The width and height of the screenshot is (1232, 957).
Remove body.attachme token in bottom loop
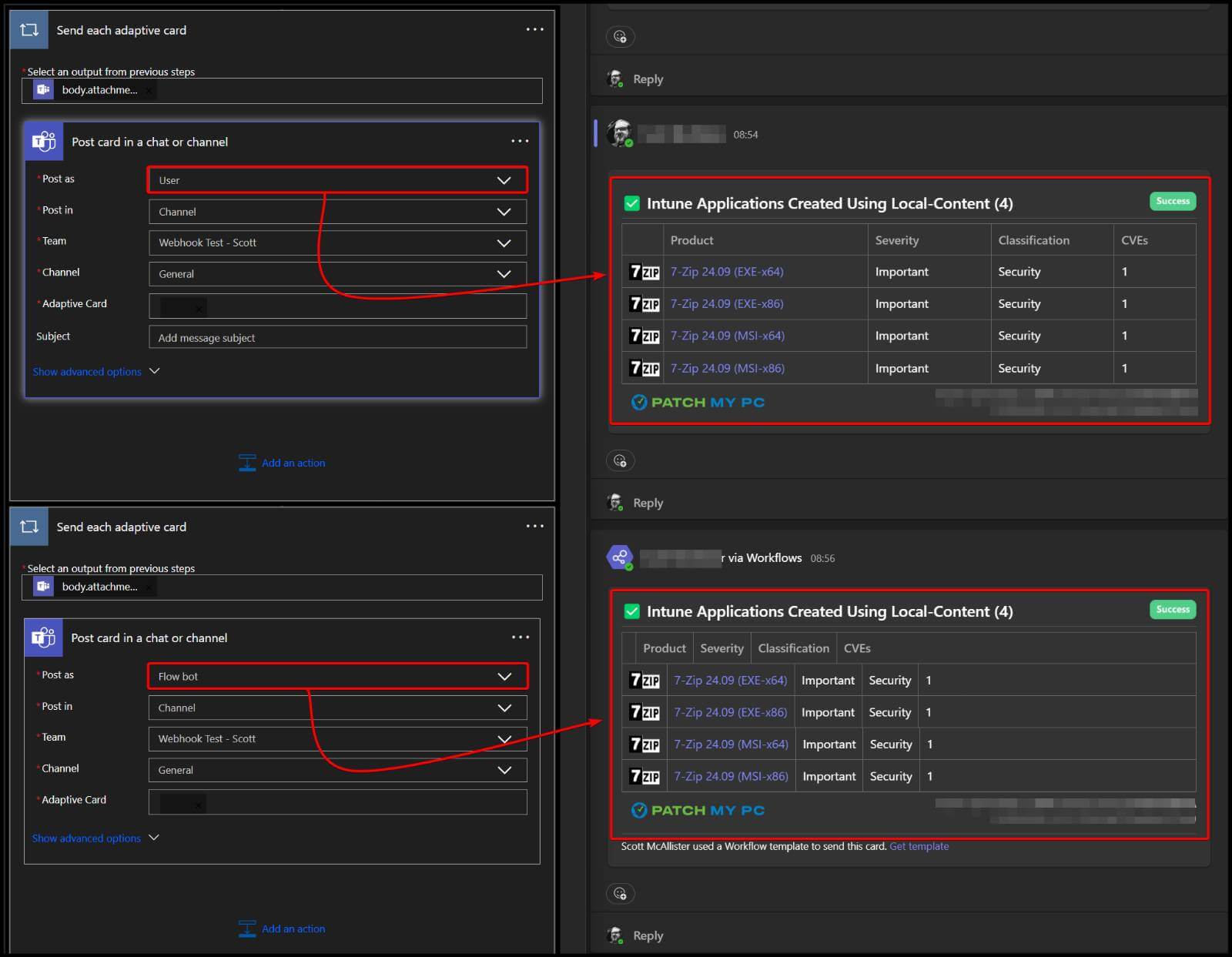click(x=149, y=587)
